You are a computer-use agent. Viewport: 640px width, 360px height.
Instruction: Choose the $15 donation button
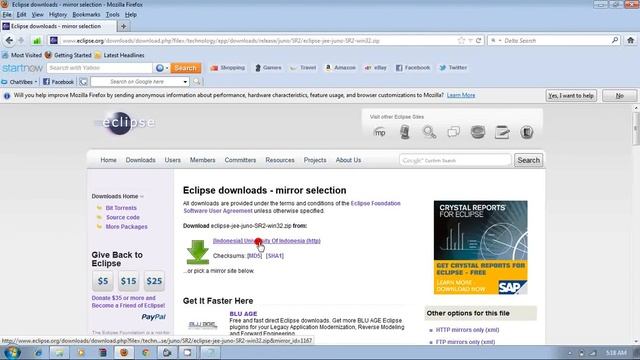coord(128,281)
